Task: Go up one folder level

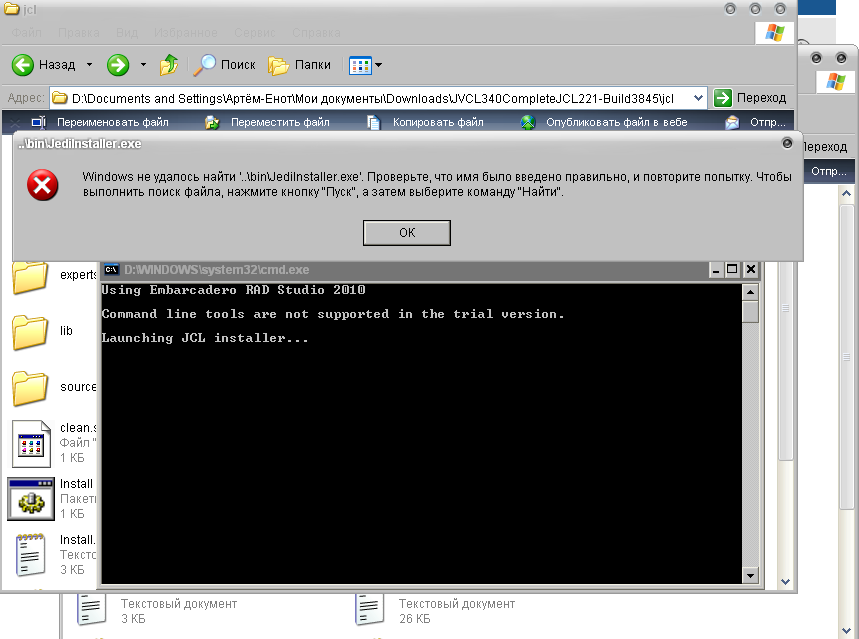Action: pos(170,65)
